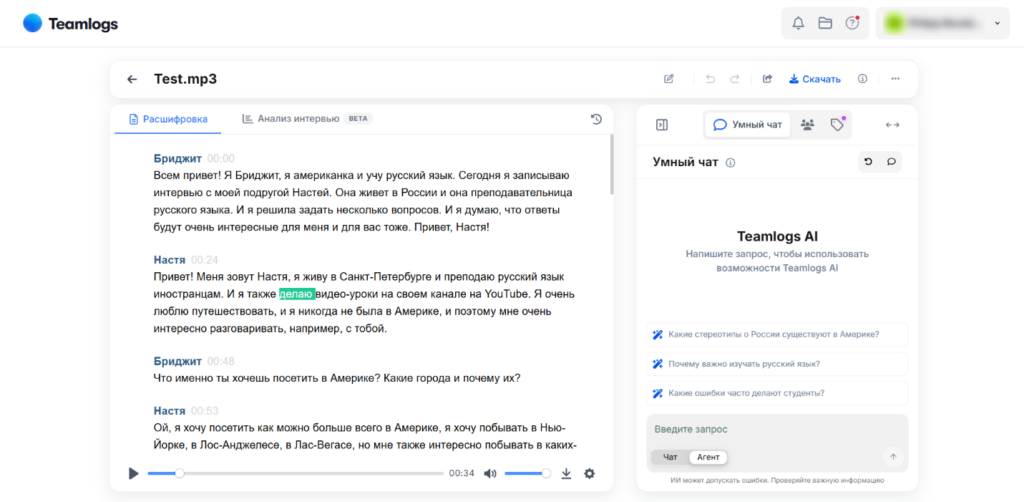Click speaker name Бриджит at 00:48
Viewport: 1024px width, 502px height.
(x=178, y=361)
